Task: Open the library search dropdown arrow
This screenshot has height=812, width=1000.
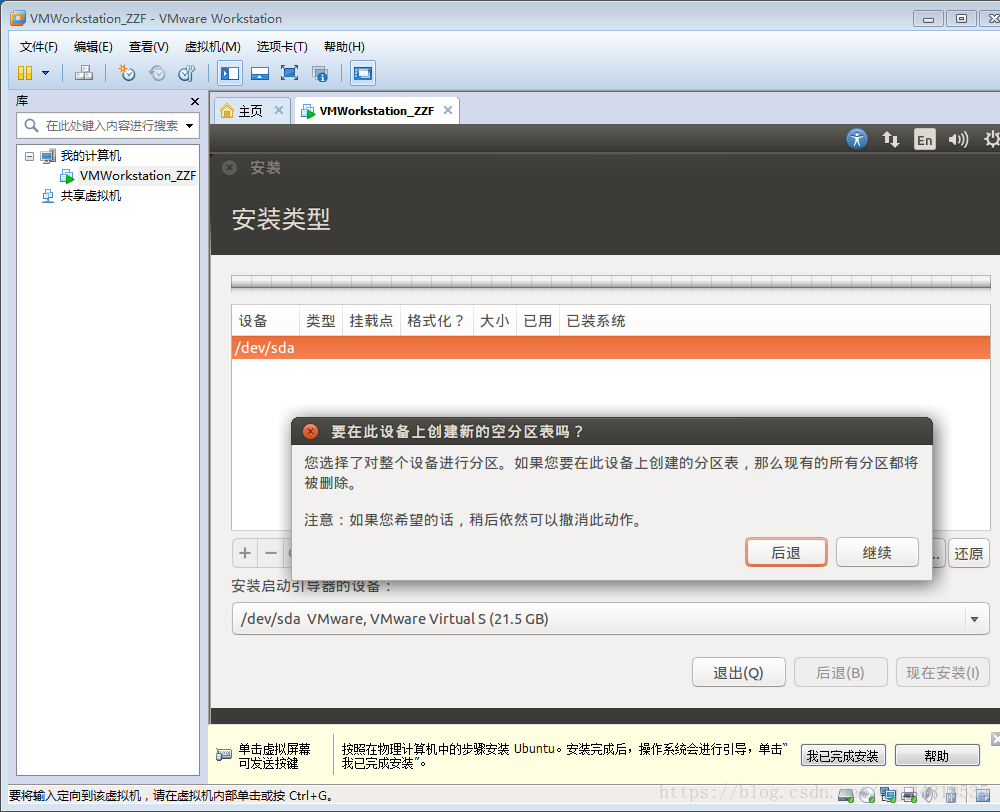Action: [189, 126]
